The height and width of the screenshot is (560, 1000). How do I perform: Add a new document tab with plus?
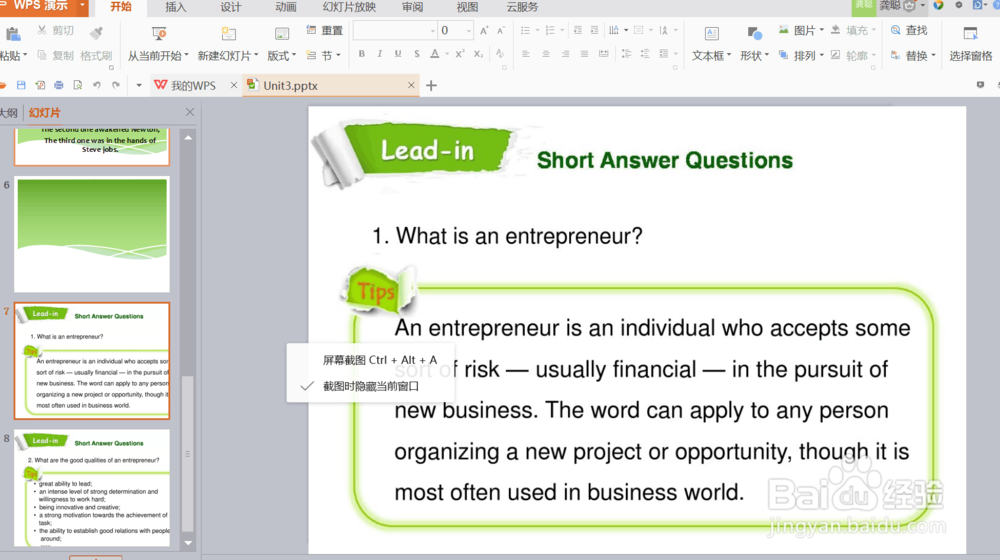[x=432, y=85]
